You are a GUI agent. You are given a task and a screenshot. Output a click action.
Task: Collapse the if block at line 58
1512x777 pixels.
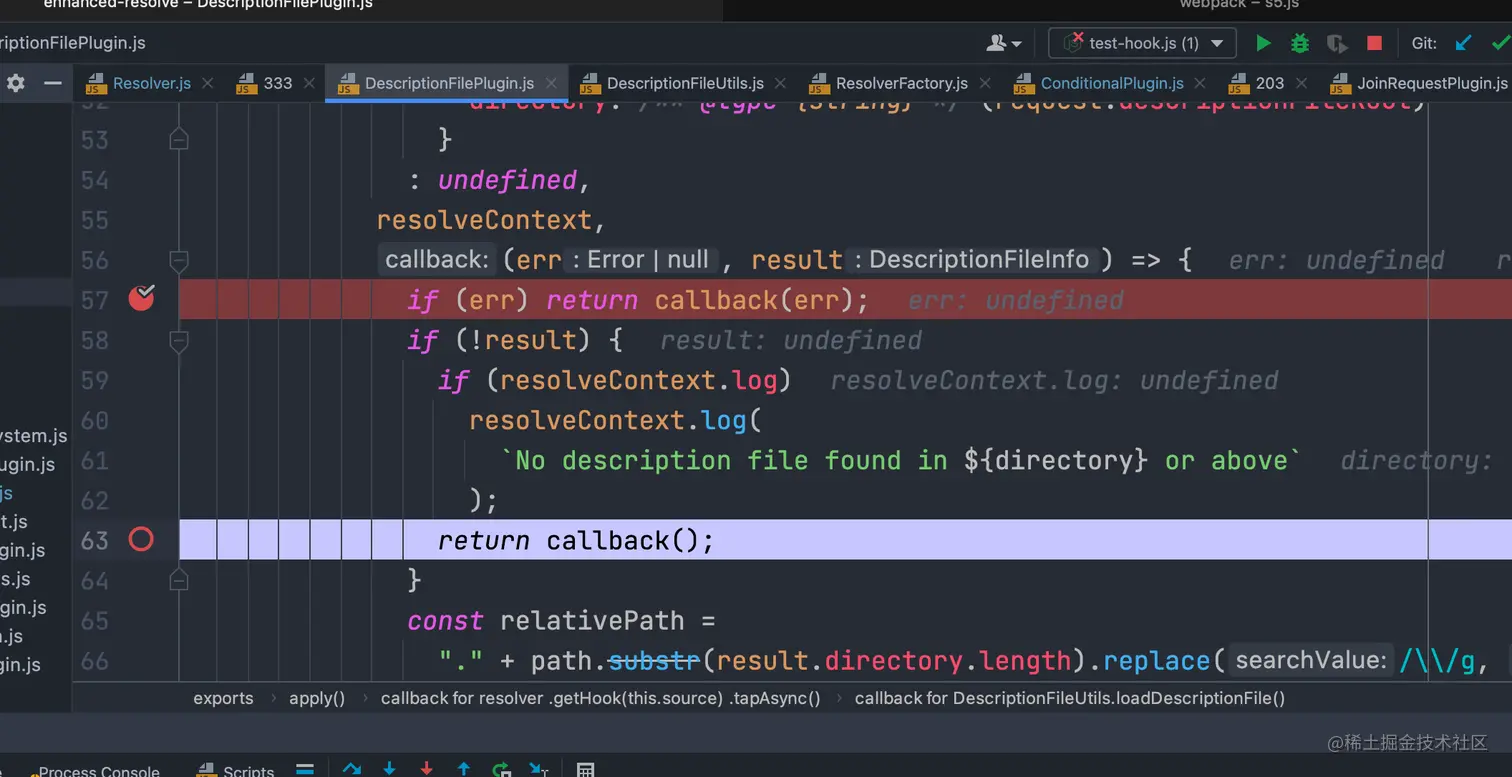(x=179, y=341)
